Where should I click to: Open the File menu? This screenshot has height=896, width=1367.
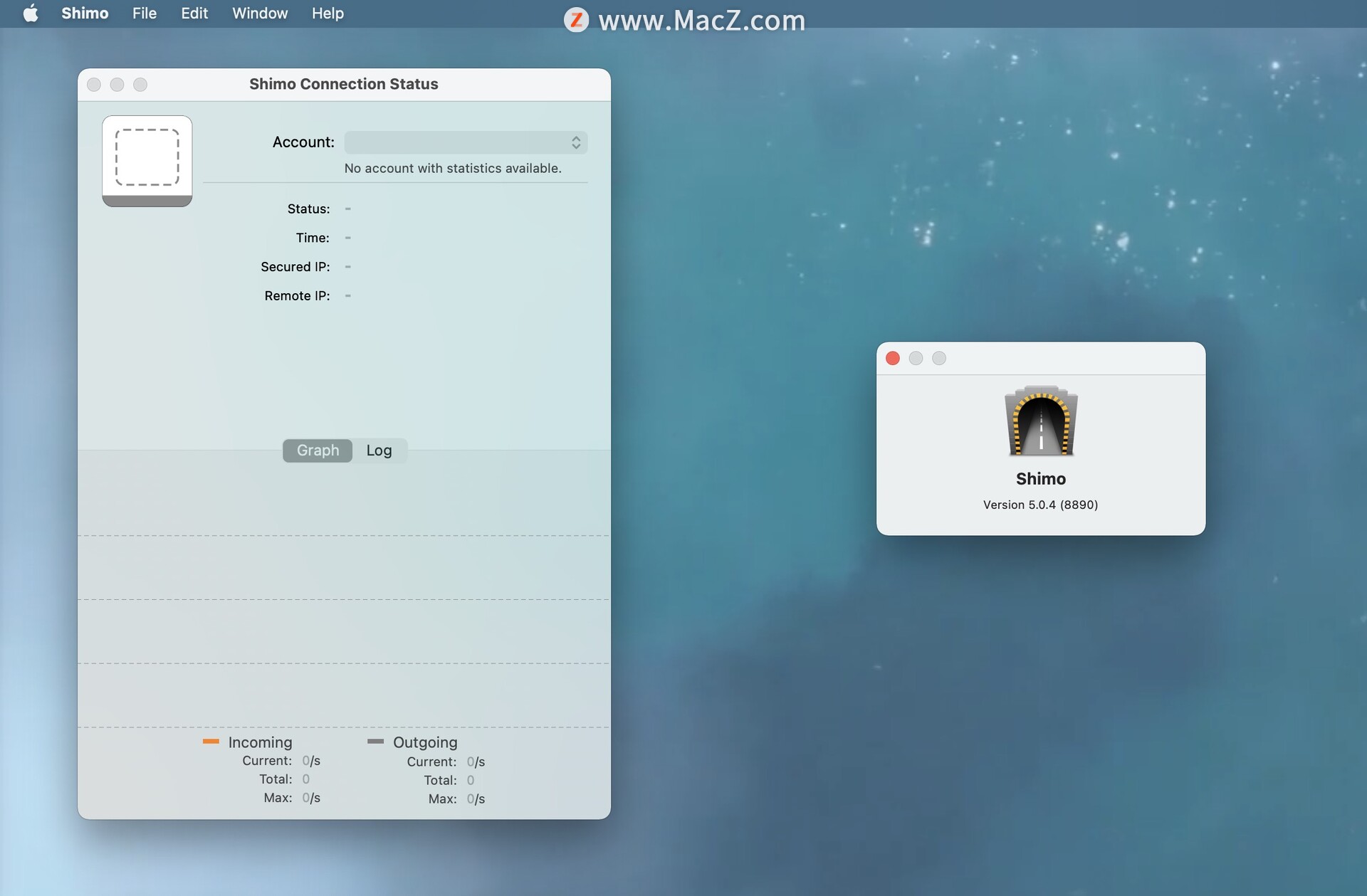click(145, 14)
